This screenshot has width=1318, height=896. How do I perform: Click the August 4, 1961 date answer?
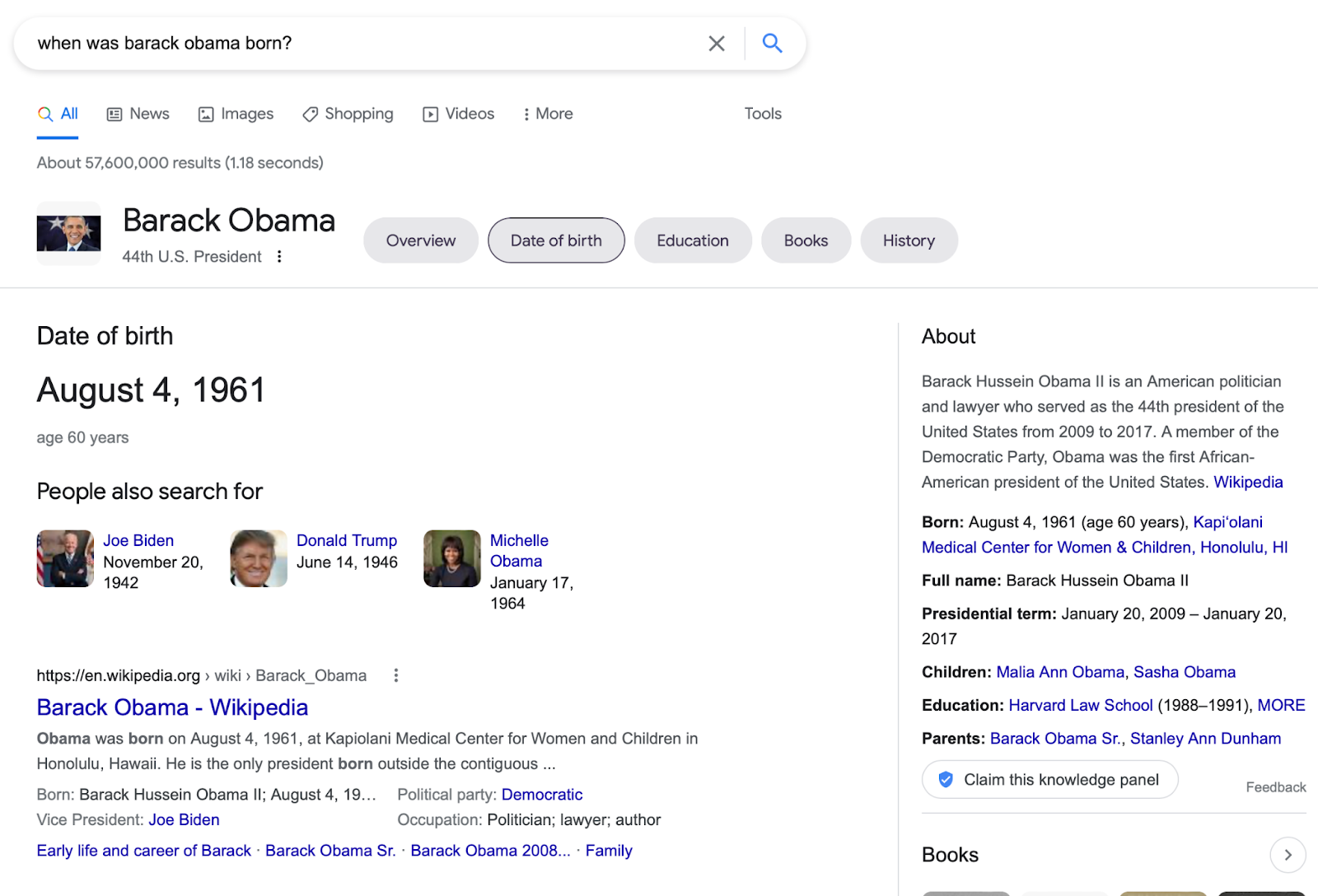152,390
